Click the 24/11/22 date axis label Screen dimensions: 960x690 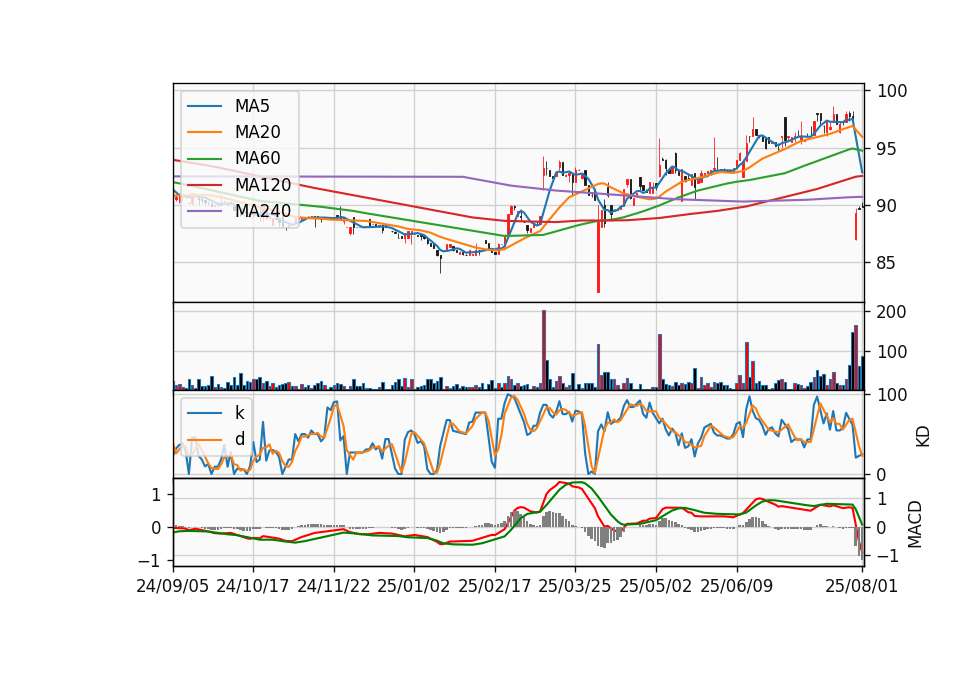pyautogui.click(x=334, y=586)
